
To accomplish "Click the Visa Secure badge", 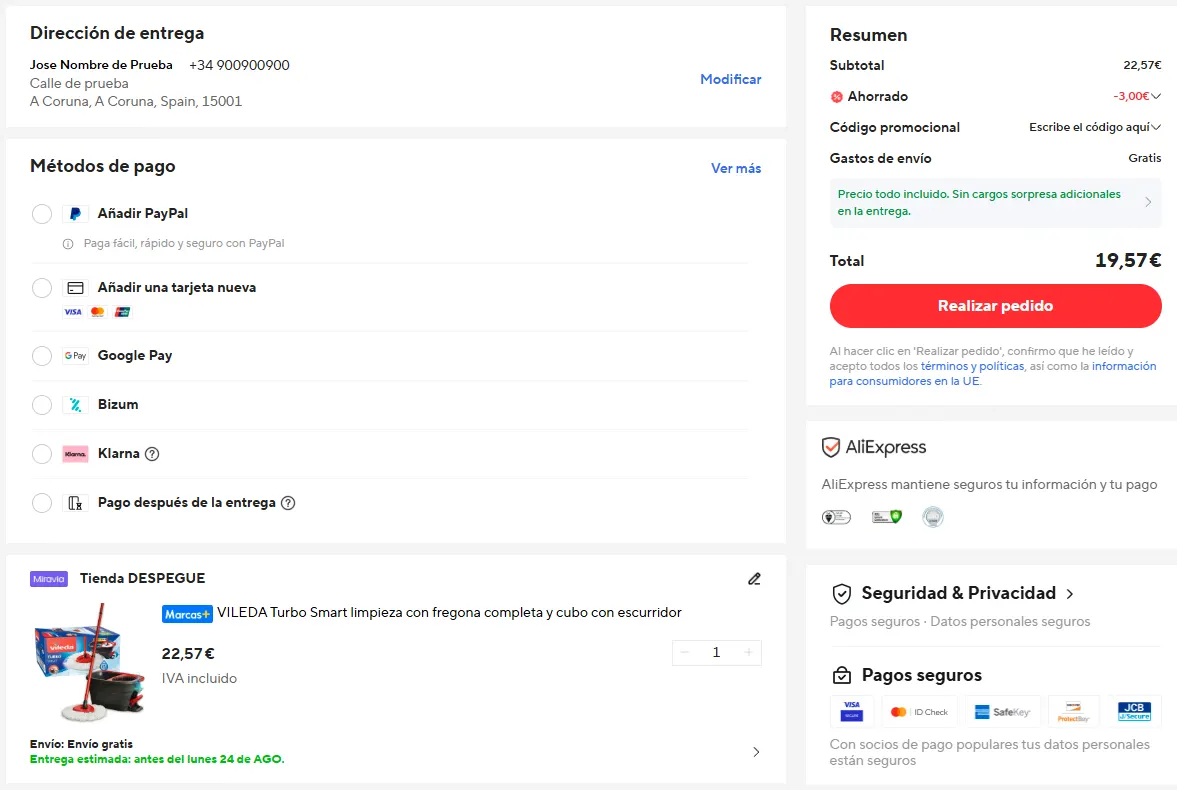I will tap(852, 711).
